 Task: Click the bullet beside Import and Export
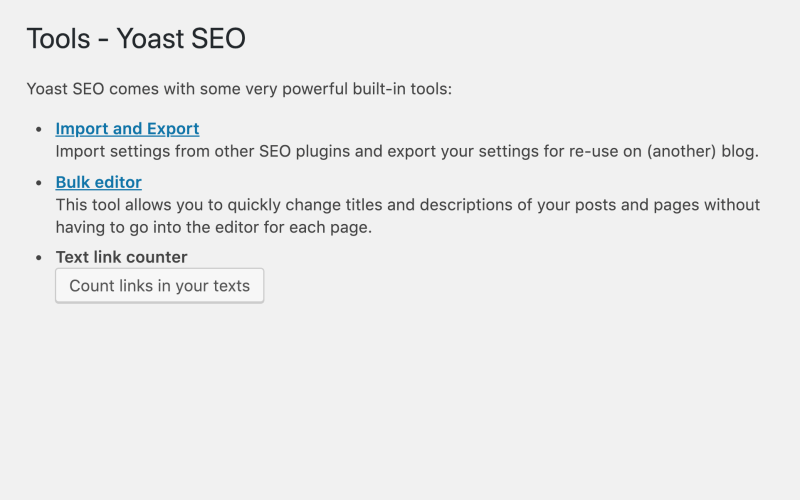pyautogui.click(x=39, y=129)
